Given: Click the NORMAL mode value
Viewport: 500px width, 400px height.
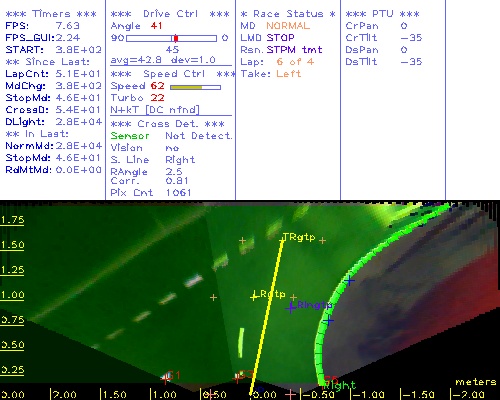Looking at the screenshot, I should point(288,26).
